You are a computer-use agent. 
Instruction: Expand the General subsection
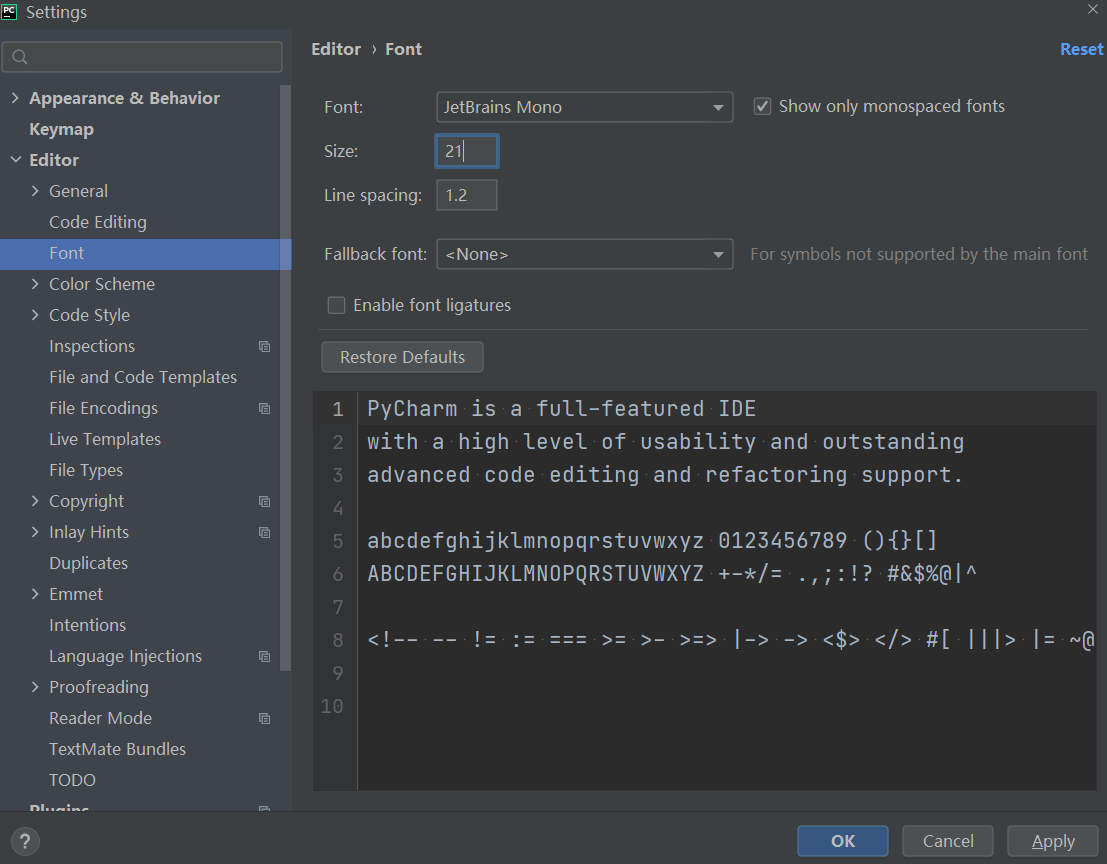click(x=35, y=191)
